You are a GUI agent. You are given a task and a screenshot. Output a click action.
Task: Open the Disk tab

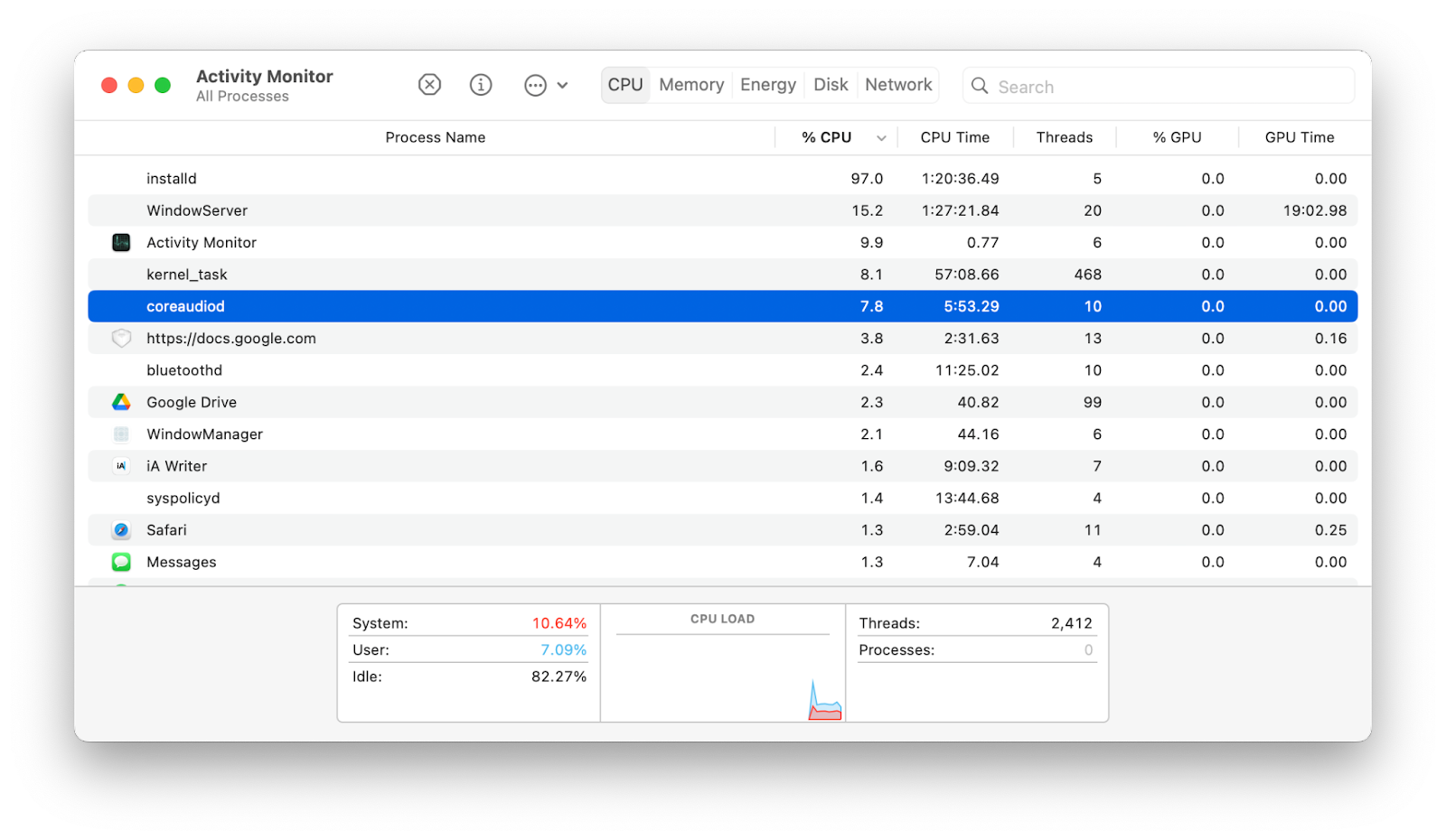coord(831,85)
